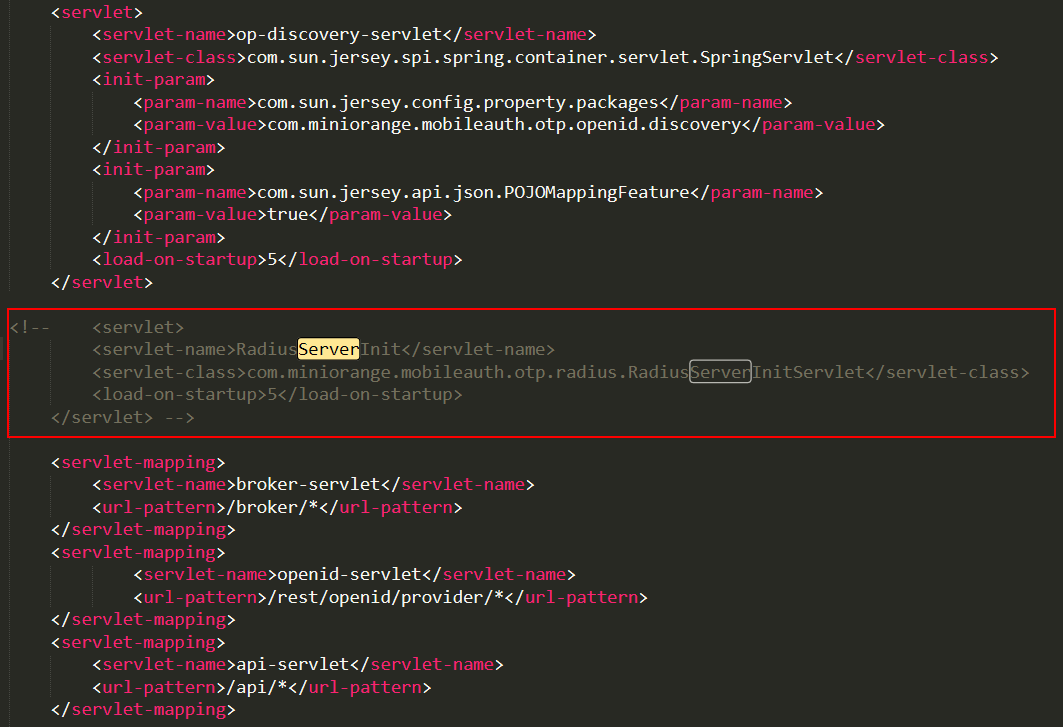Click closing servlet-name tag after op-discovery-servlet
This screenshot has height=727, width=1063.
[x=519, y=35]
